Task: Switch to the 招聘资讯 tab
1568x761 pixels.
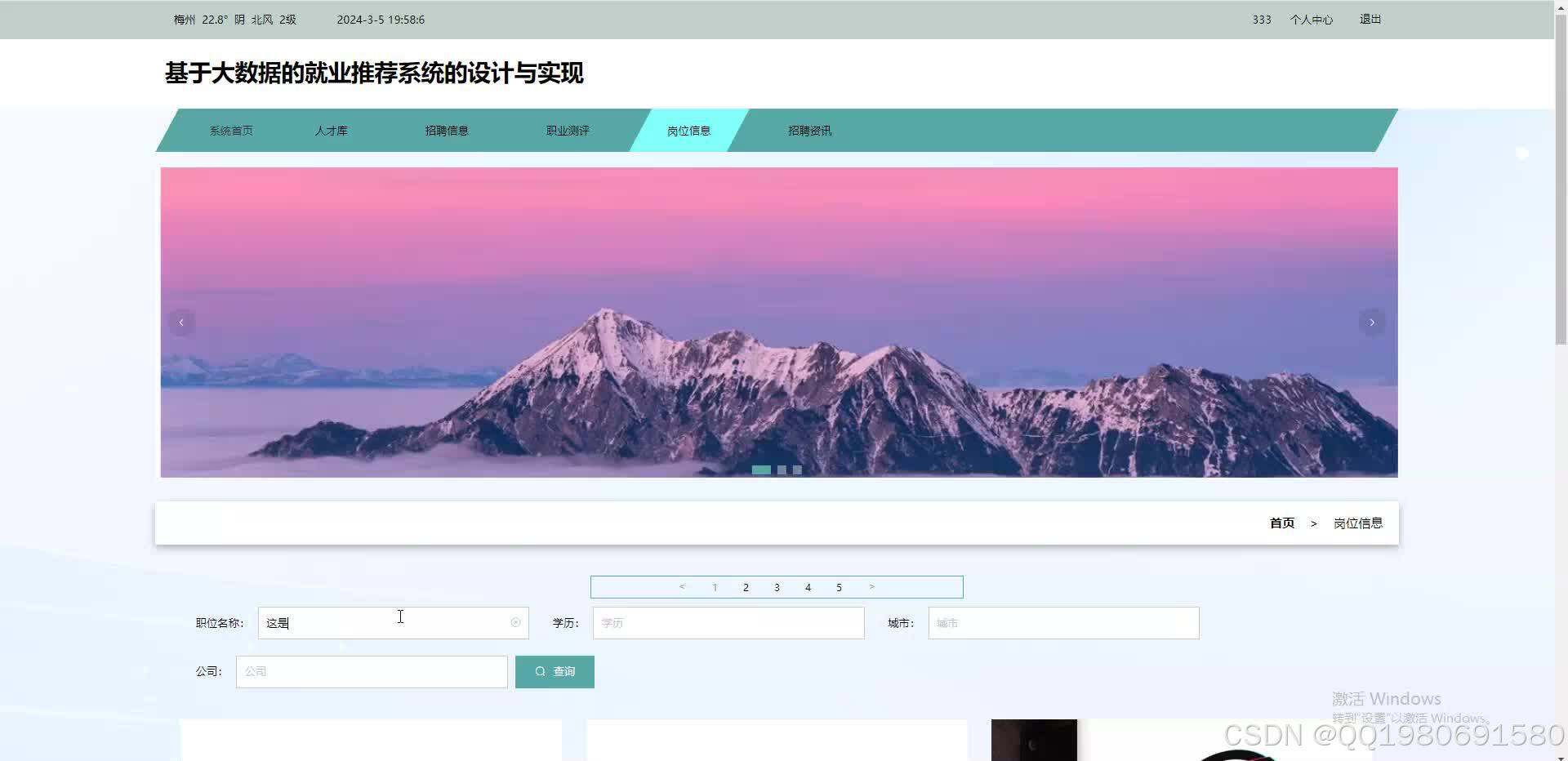Action: [x=809, y=130]
